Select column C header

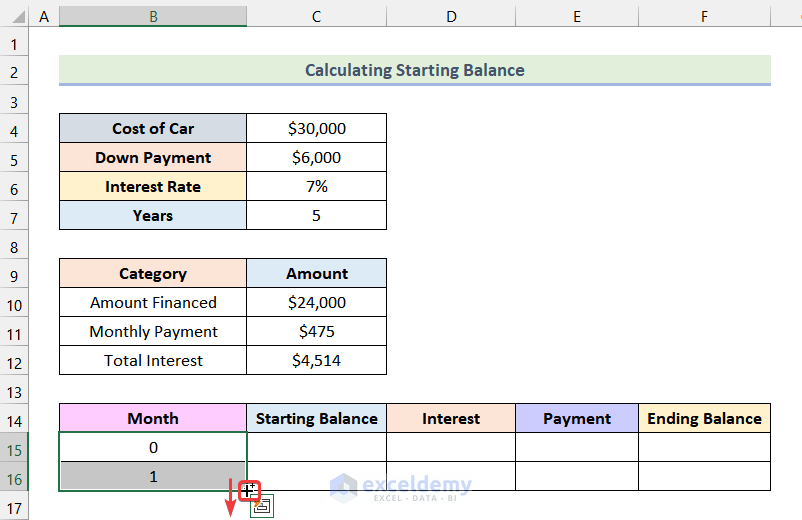pyautogui.click(x=317, y=16)
